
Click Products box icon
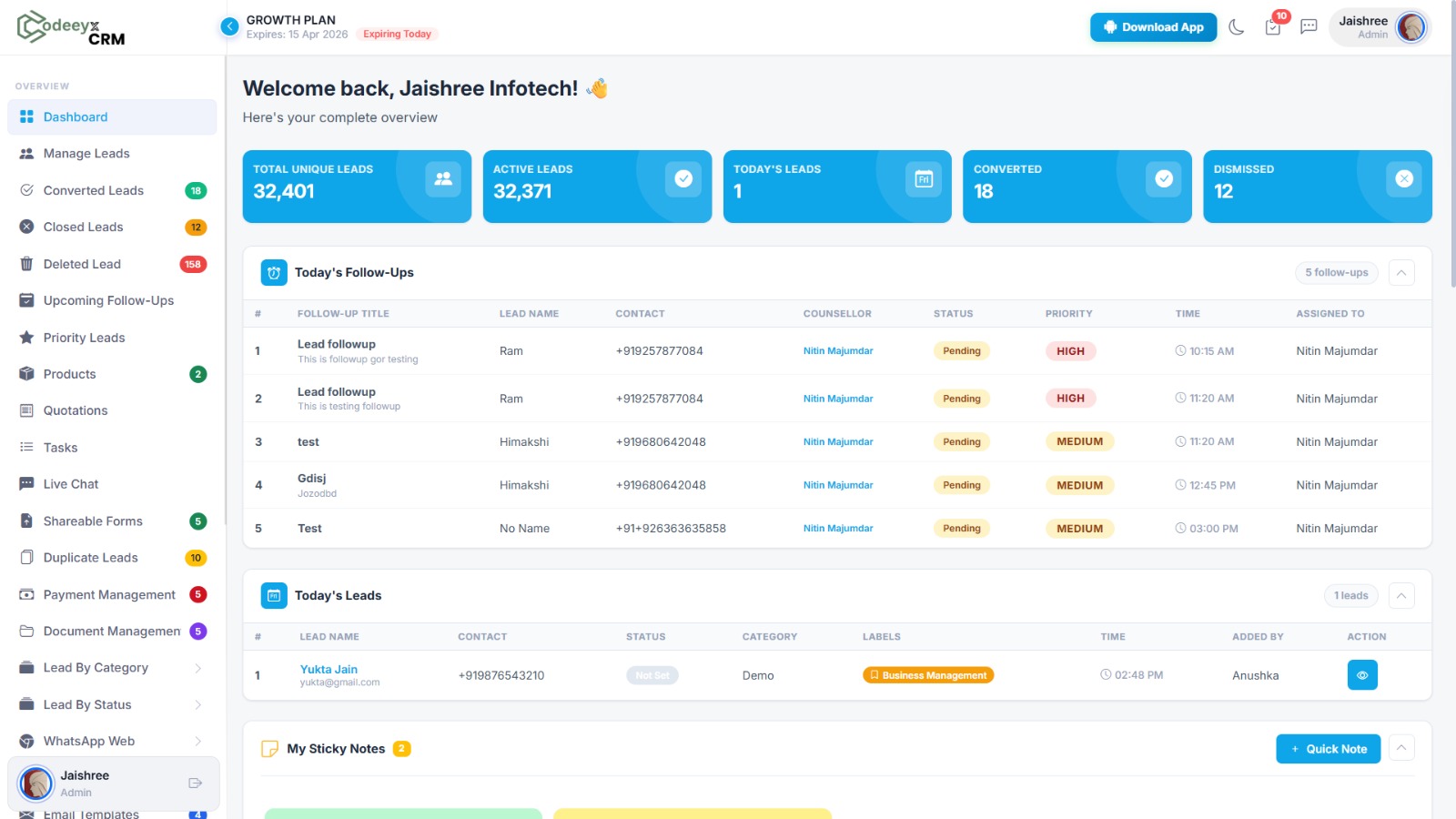tap(26, 374)
